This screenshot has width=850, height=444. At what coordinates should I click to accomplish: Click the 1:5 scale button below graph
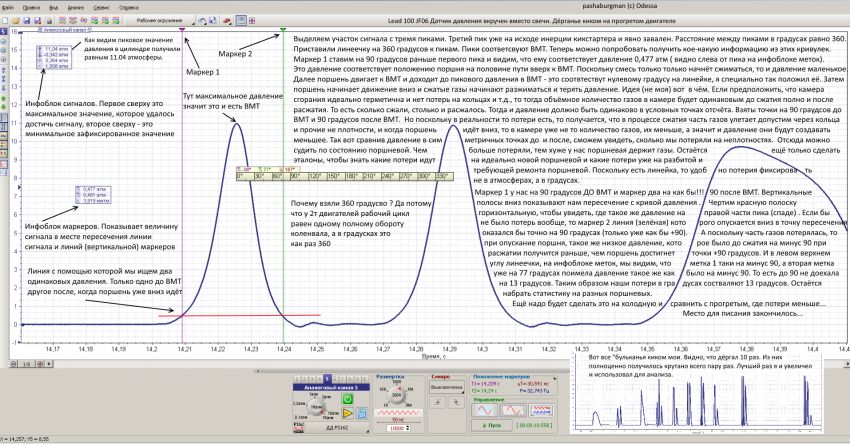(x=27, y=364)
